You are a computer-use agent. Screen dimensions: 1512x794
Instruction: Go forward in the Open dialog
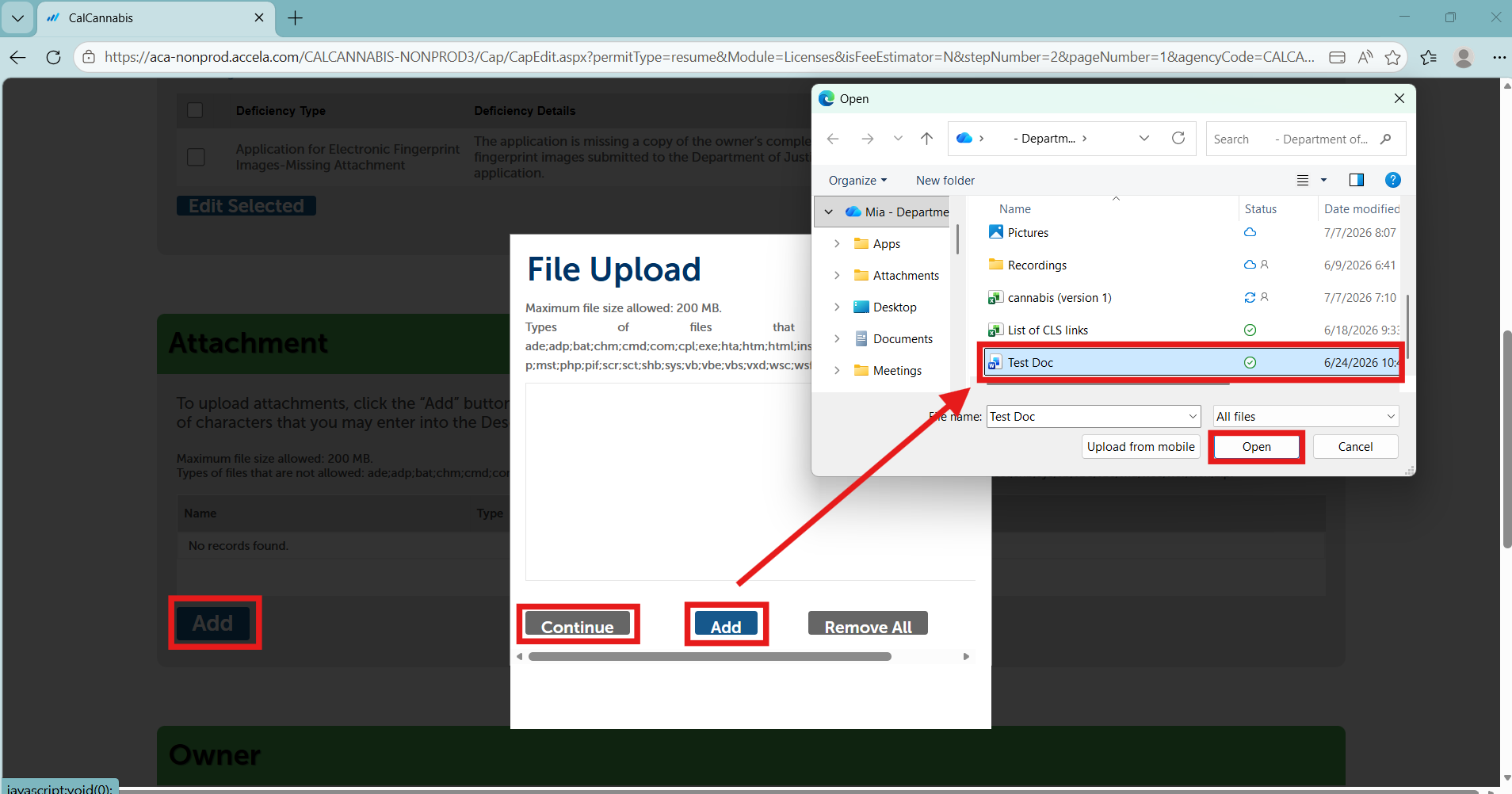868,139
